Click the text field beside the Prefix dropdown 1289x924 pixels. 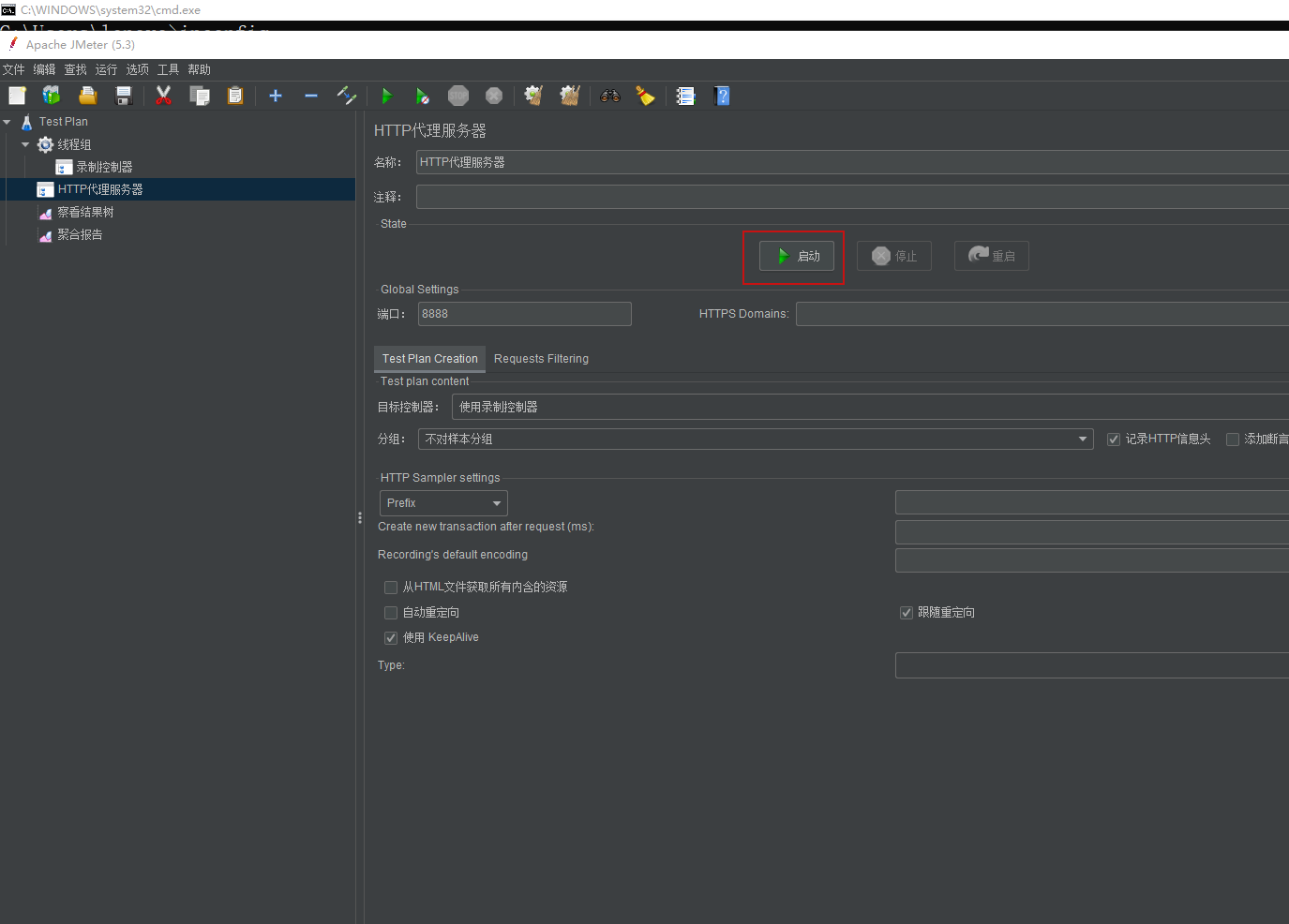1092,502
